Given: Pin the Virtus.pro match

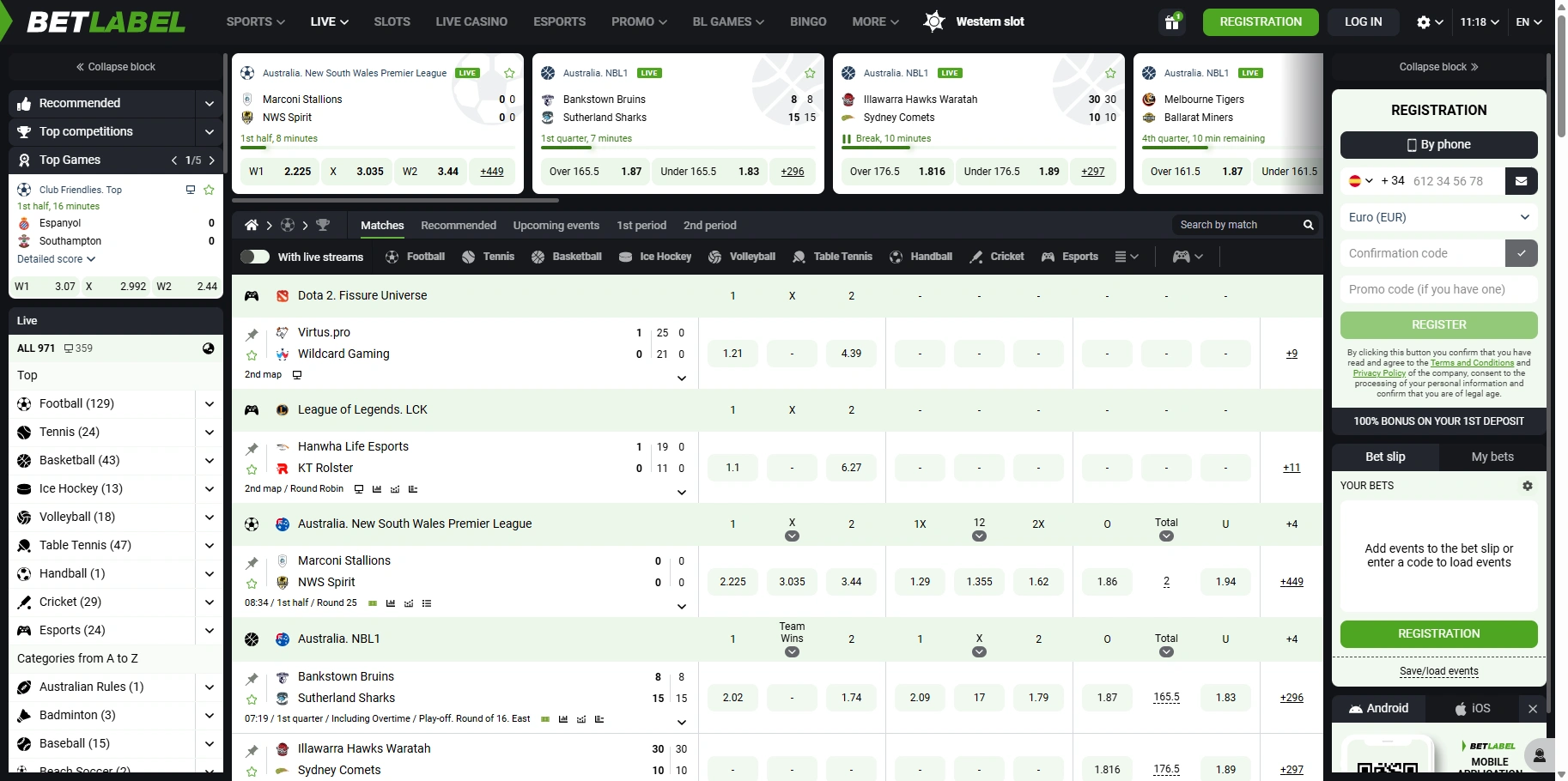Looking at the screenshot, I should [252, 335].
